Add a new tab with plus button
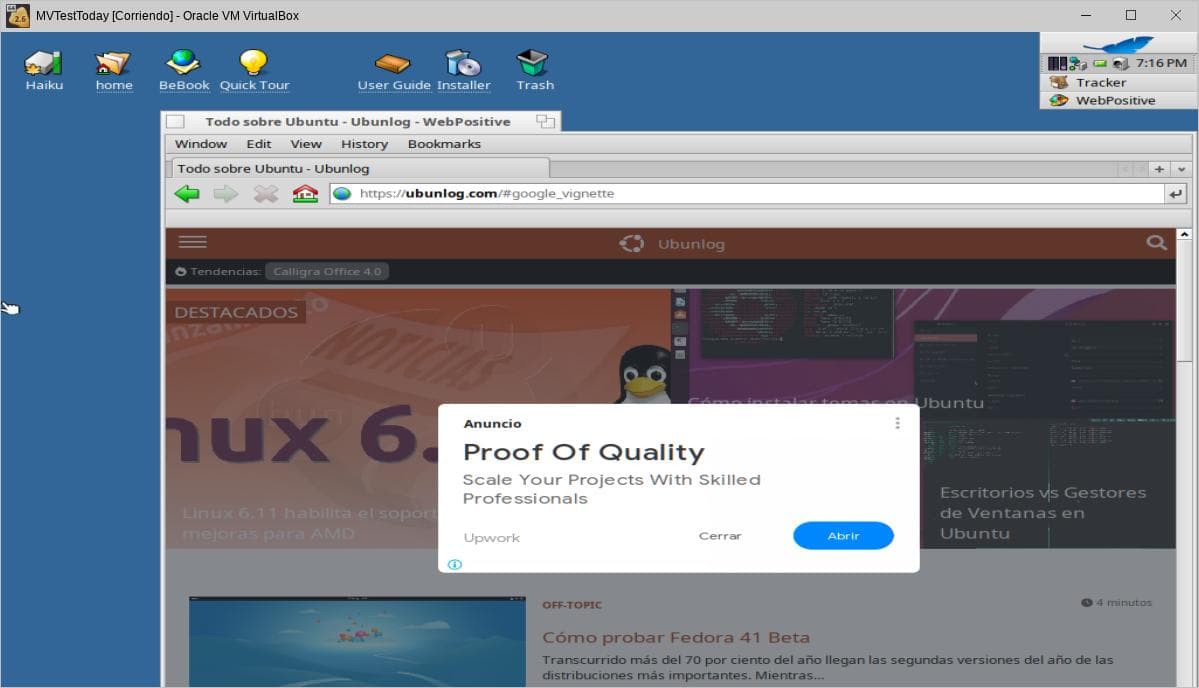Viewport: 1199px width, 688px height. click(x=1160, y=170)
